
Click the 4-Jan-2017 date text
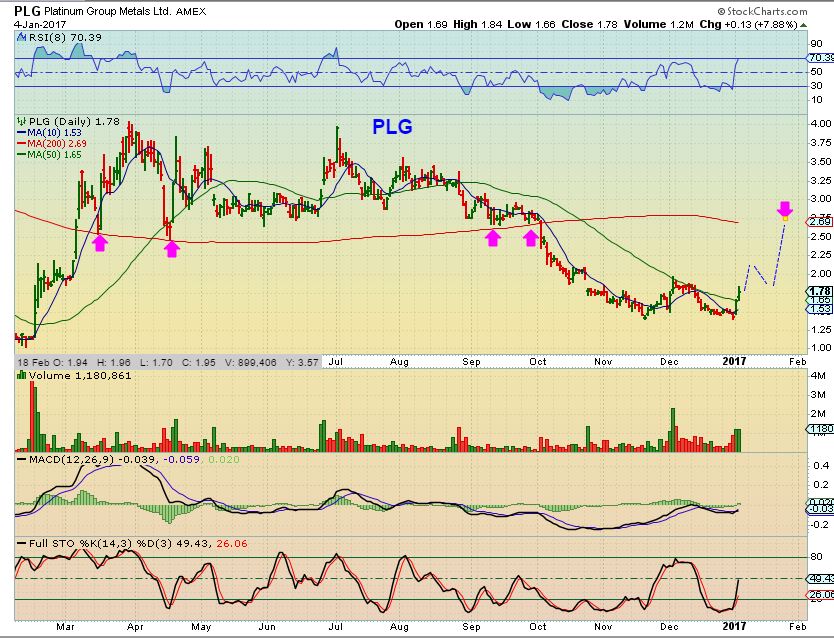pyautogui.click(x=40, y=24)
